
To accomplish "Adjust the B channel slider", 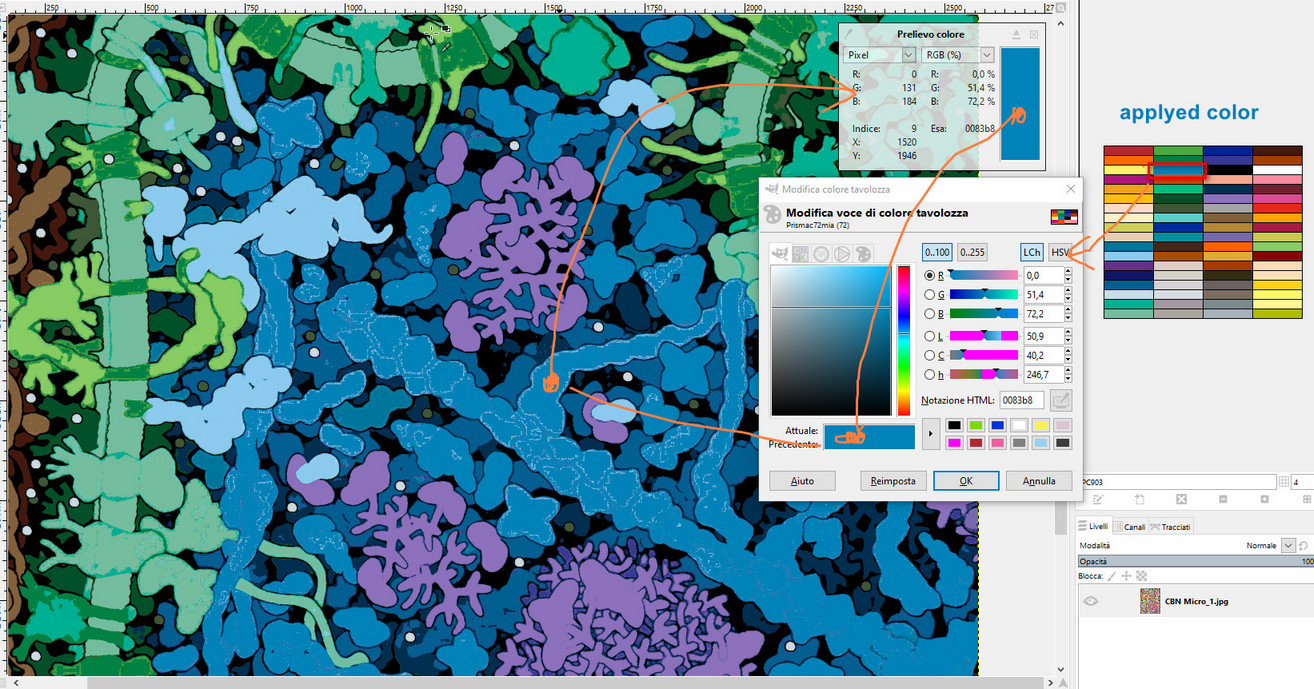I will pos(983,315).
